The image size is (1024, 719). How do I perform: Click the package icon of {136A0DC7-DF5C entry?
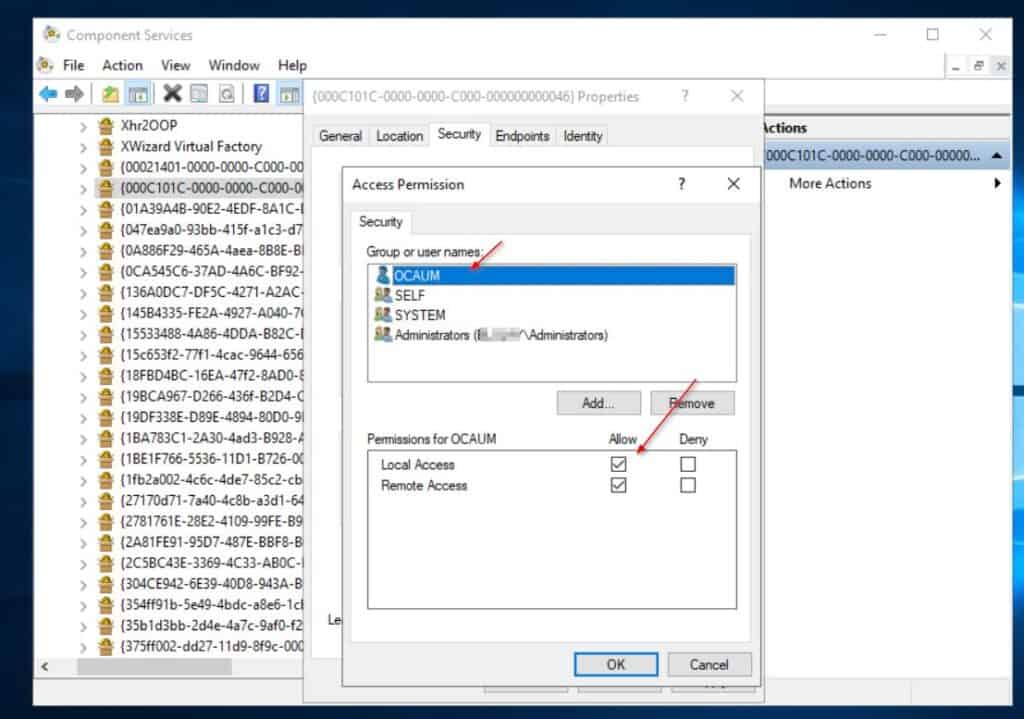point(106,292)
